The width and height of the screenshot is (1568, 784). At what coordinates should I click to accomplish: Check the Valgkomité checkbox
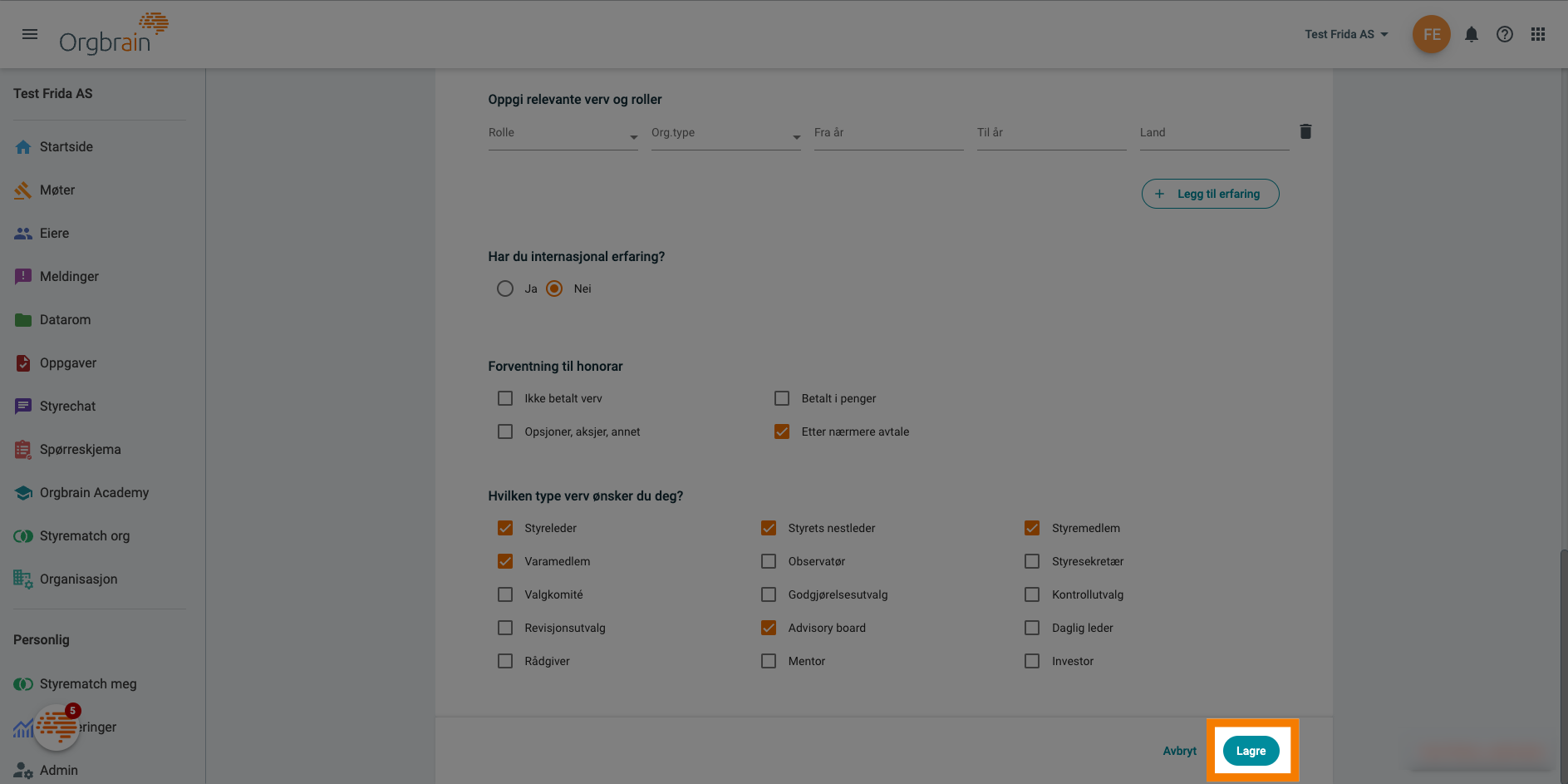coord(505,594)
